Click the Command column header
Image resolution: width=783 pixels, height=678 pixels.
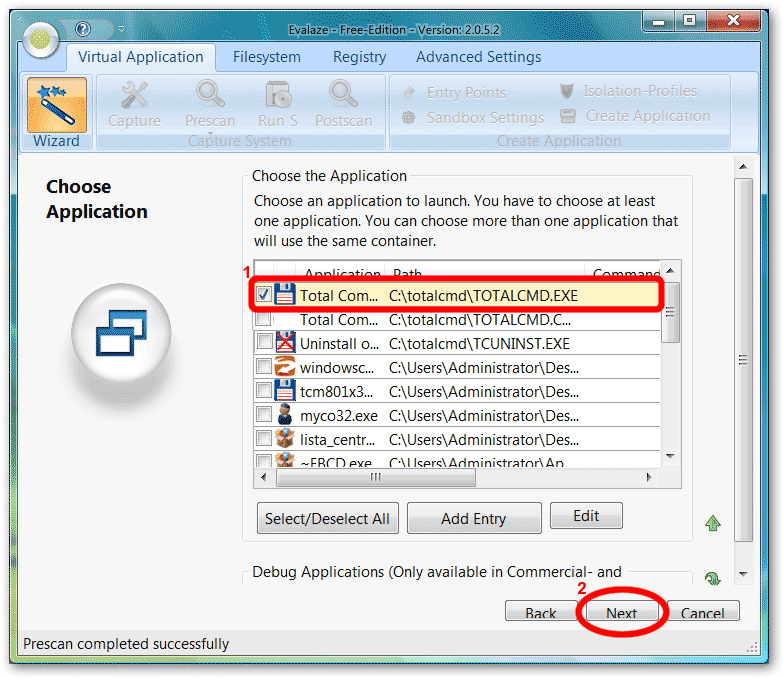click(x=623, y=271)
